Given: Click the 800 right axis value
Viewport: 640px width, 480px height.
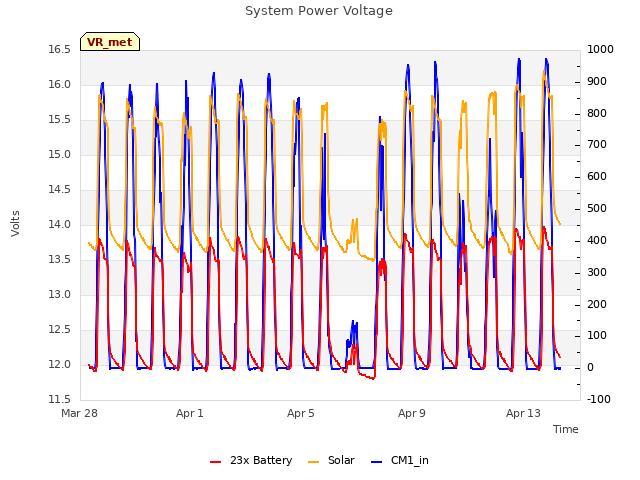Looking at the screenshot, I should pos(597,113).
